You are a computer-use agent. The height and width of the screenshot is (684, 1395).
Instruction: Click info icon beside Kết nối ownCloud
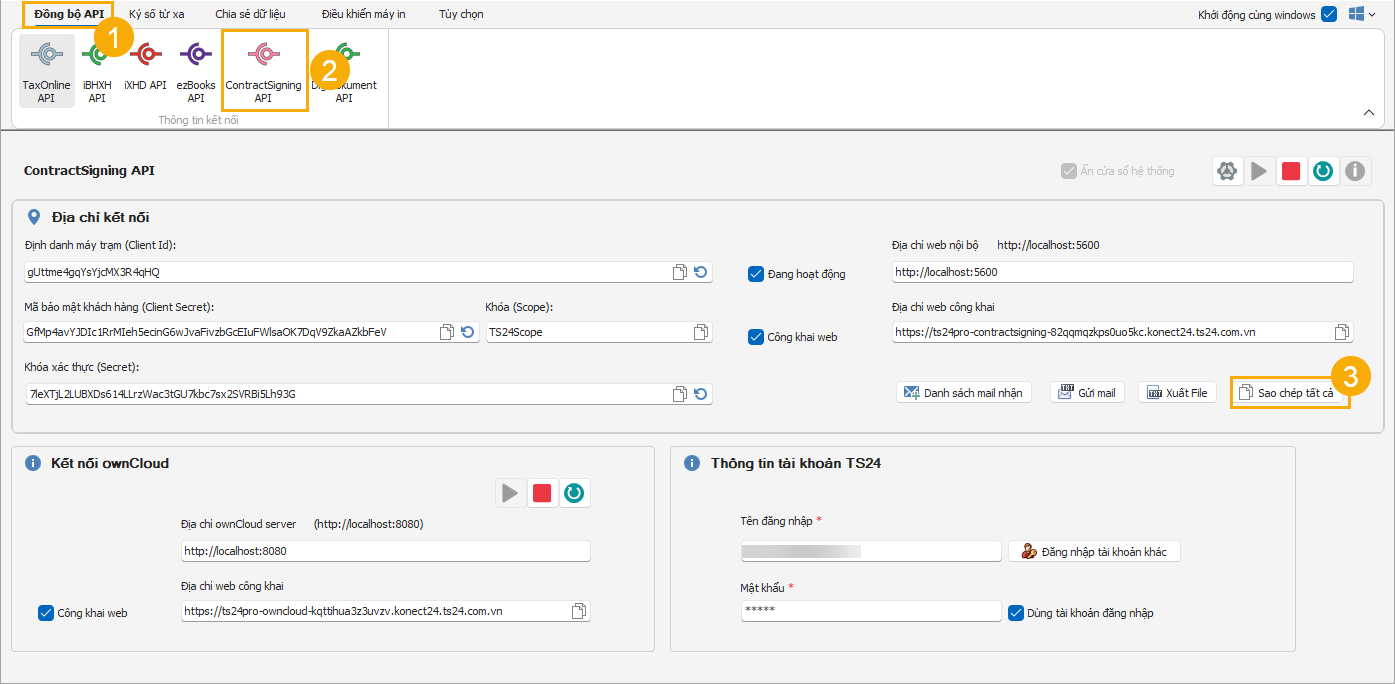click(33, 463)
